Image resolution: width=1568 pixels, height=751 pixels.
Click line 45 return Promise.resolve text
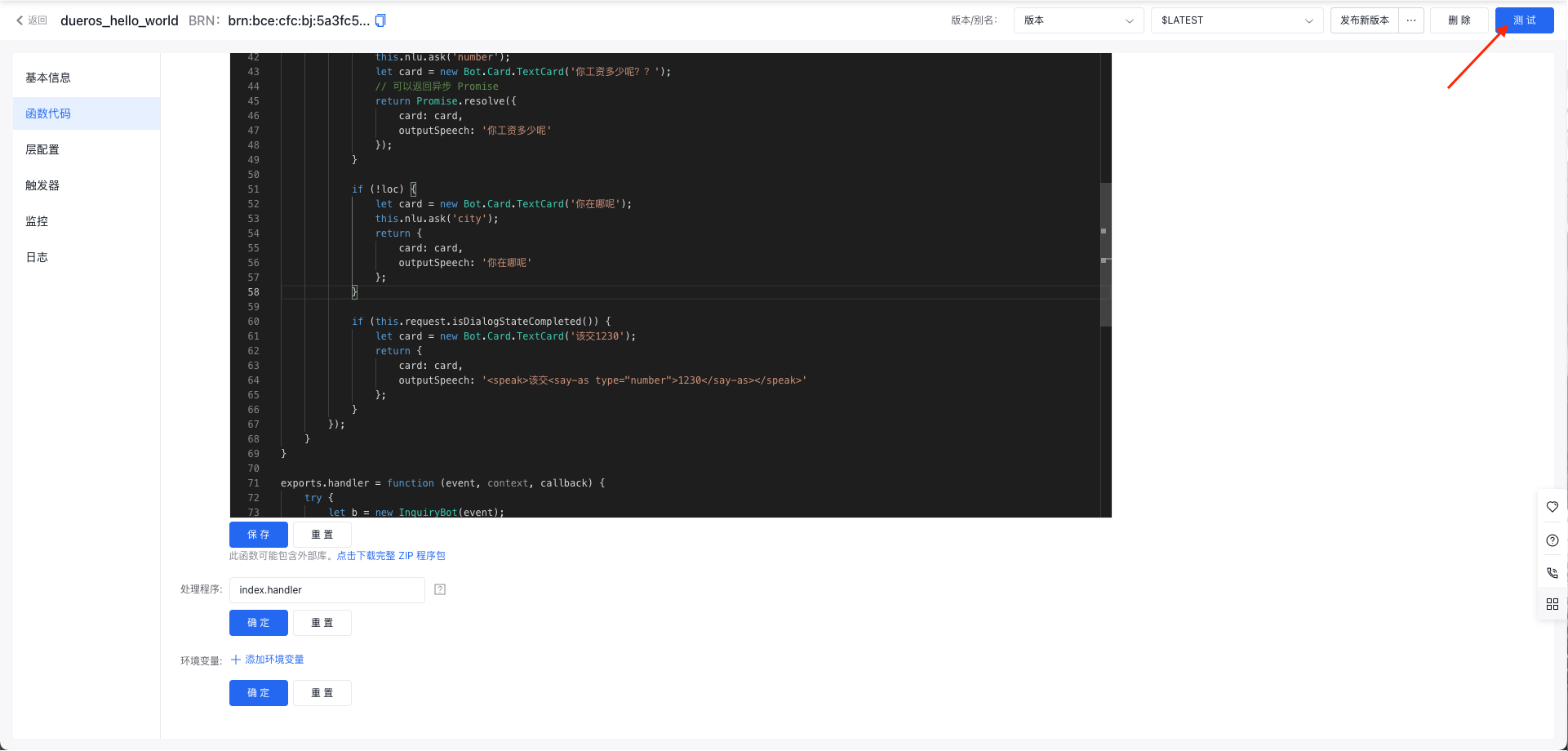pyautogui.click(x=446, y=101)
